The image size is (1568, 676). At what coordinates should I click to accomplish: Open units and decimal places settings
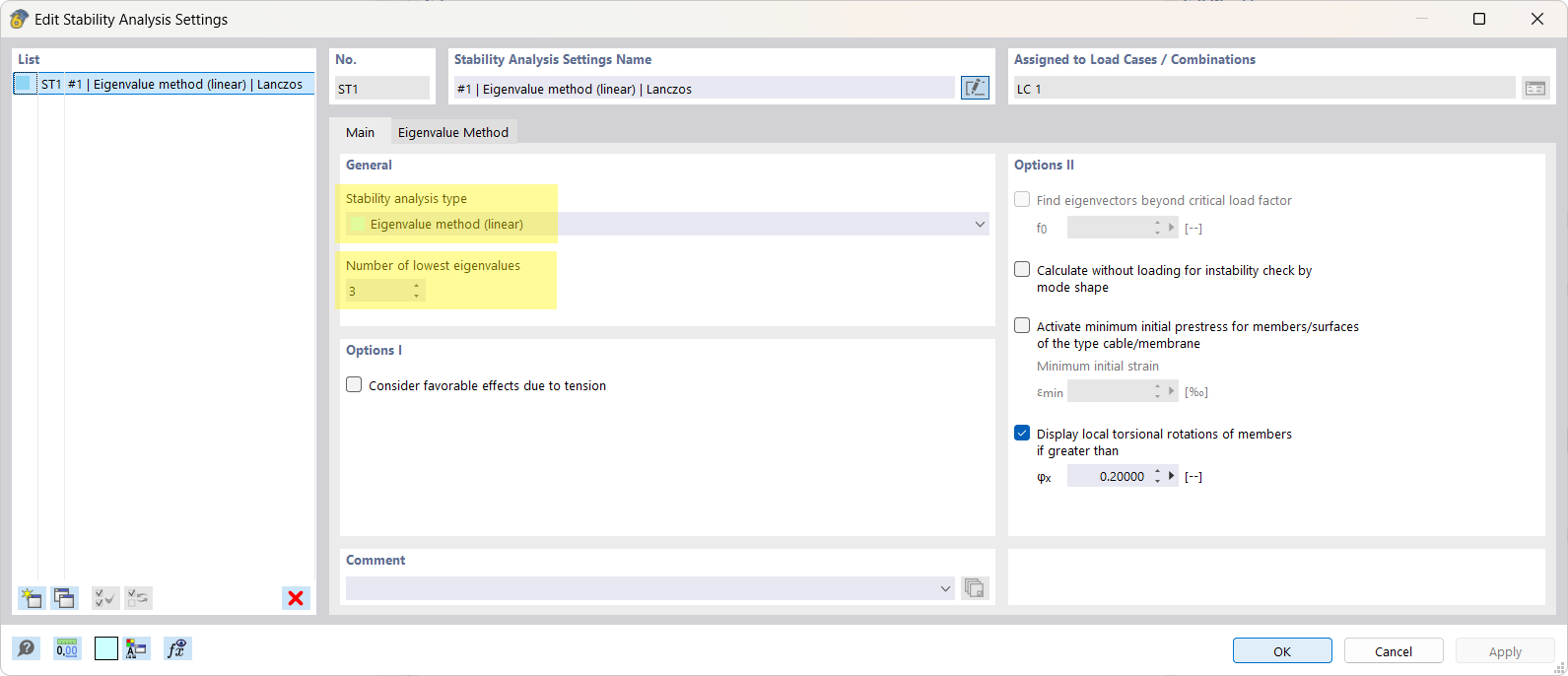[x=67, y=648]
